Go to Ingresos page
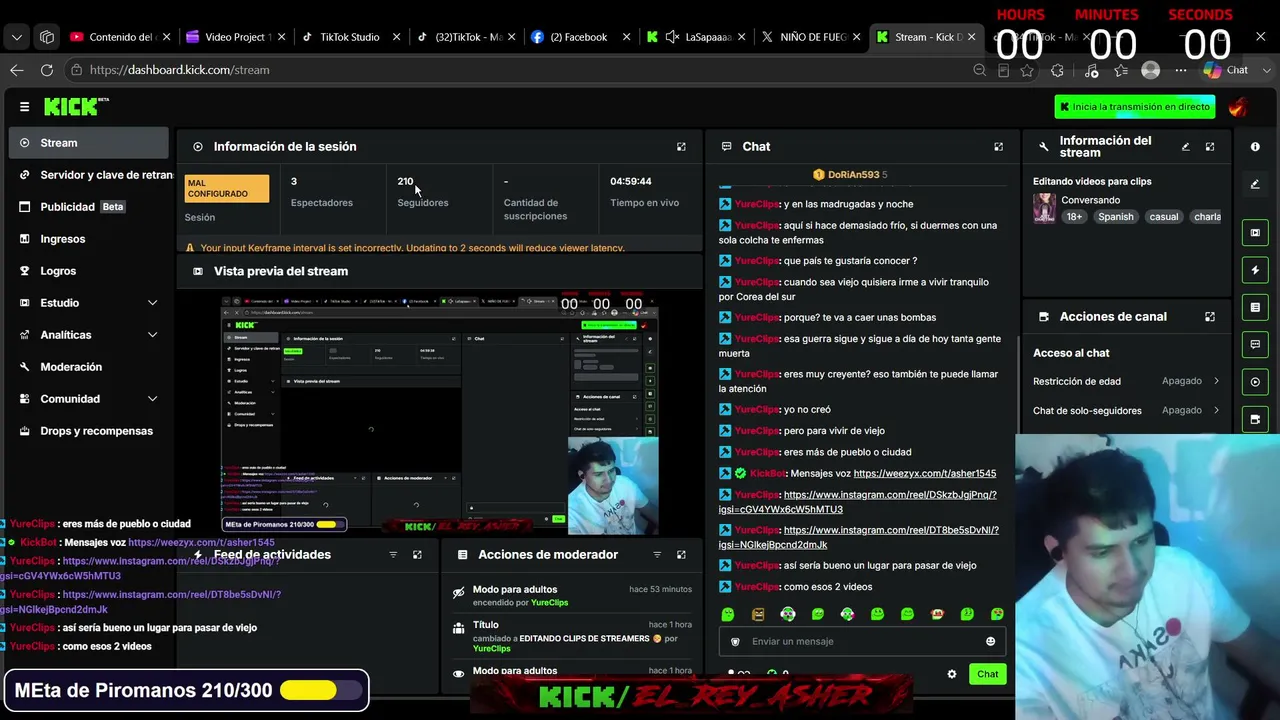Screen dimensions: 1280x720 [x=88, y=239]
